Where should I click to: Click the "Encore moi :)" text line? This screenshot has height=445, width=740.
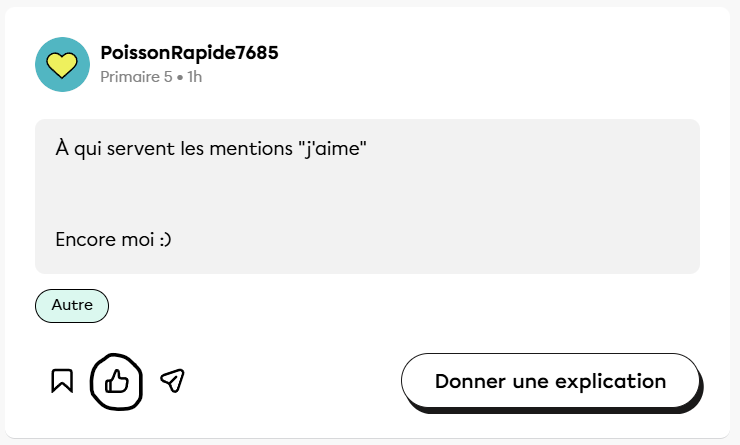(x=113, y=240)
